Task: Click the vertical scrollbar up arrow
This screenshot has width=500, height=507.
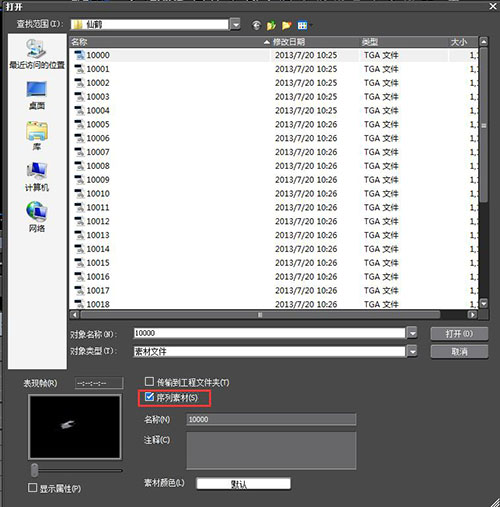Action: 483,42
